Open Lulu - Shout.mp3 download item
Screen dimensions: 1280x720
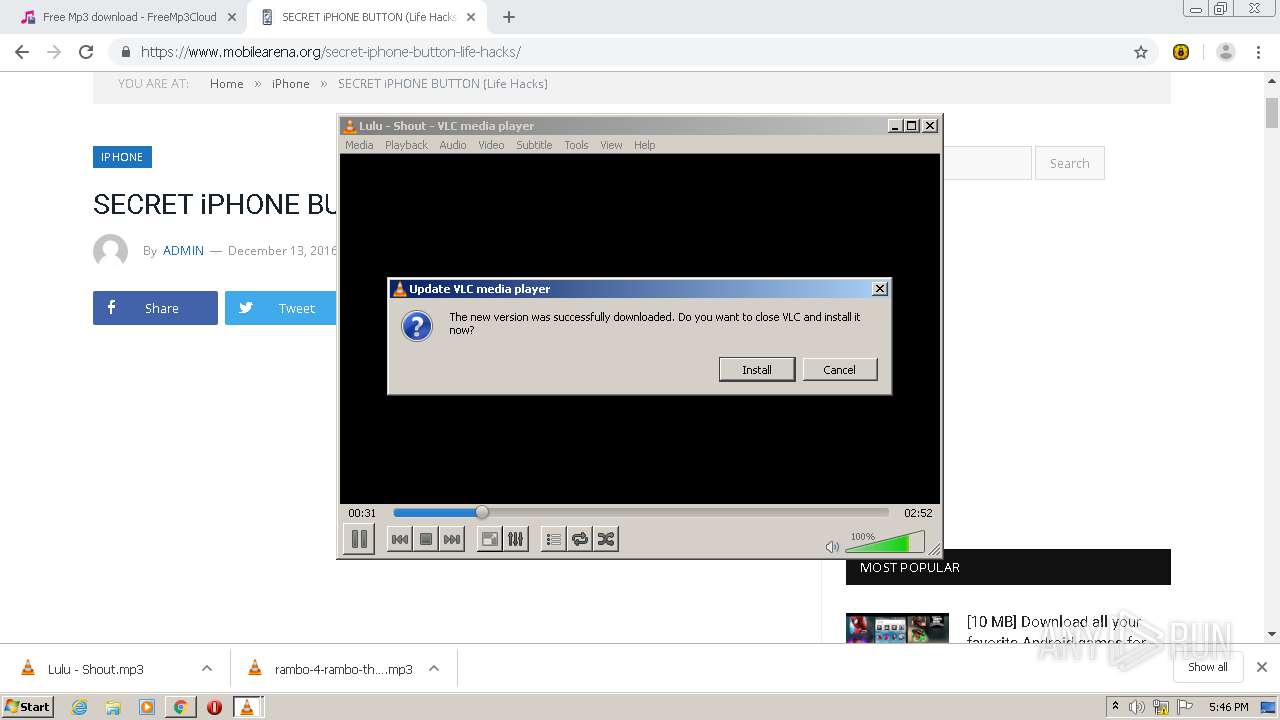(96, 669)
